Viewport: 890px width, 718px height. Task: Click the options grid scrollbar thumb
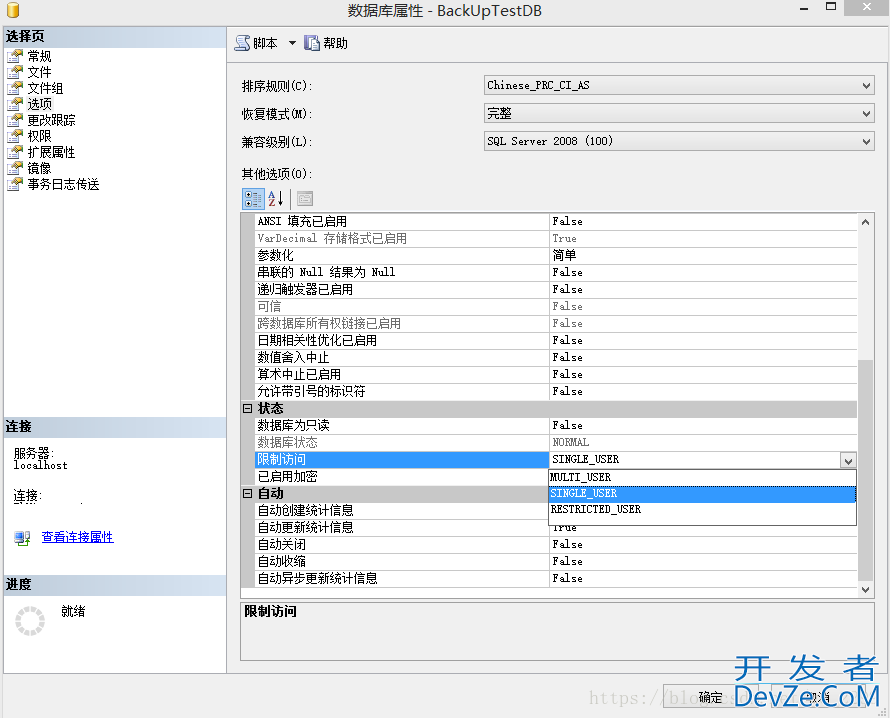(865, 470)
